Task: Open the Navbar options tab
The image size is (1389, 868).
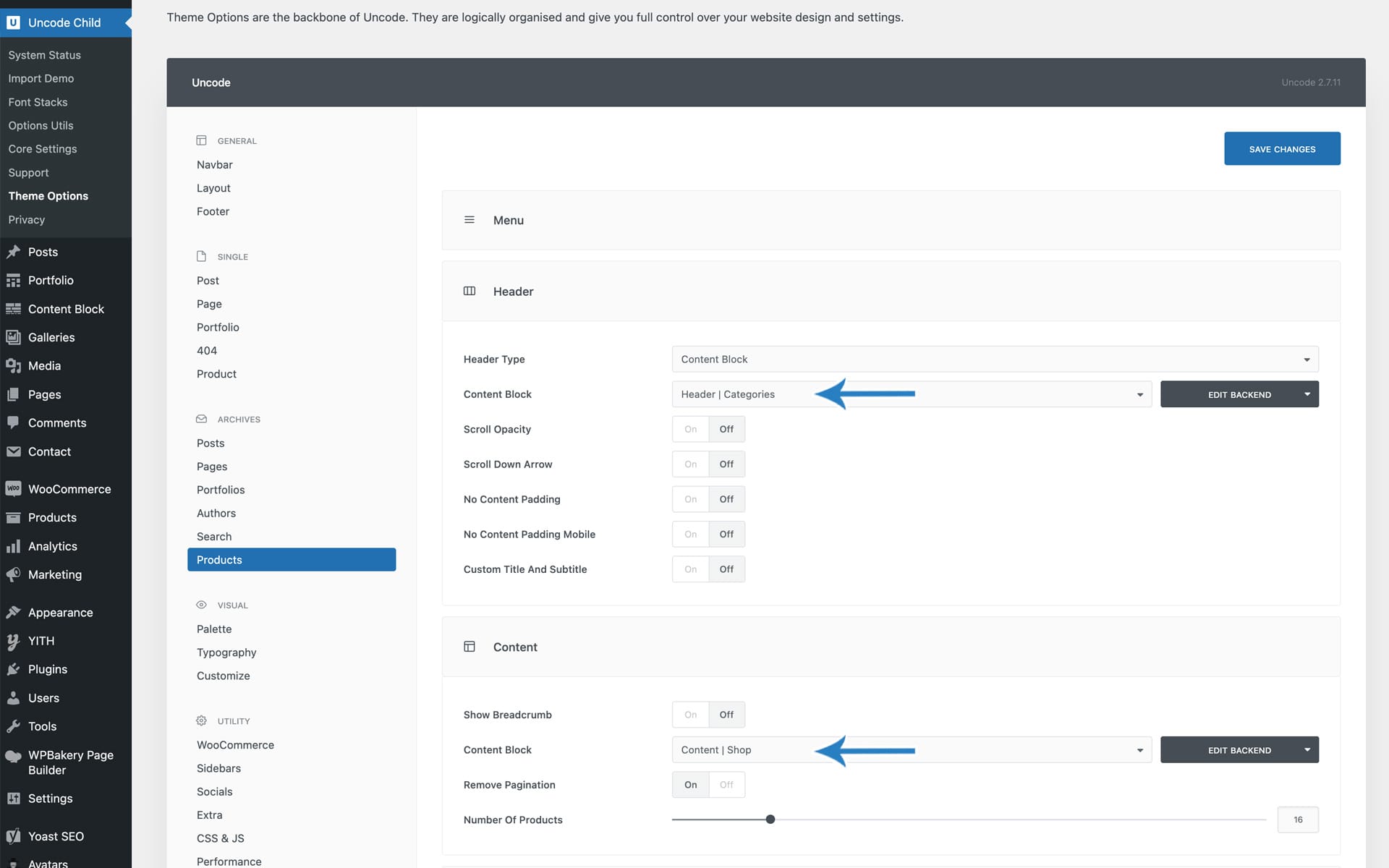Action: (x=215, y=165)
